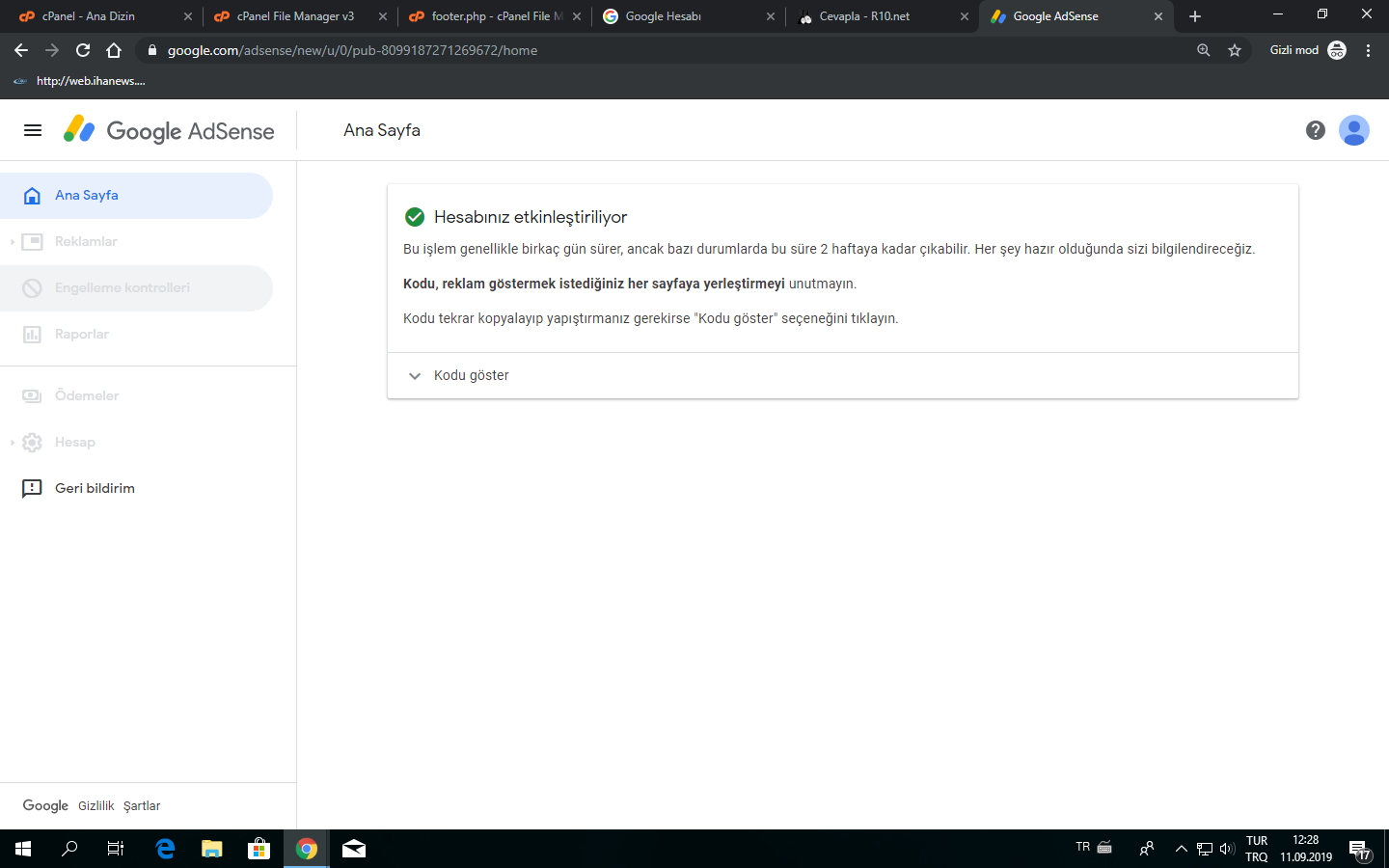1389x868 pixels.
Task: Click the Gizli mod incognito indicator
Action: point(1308,50)
